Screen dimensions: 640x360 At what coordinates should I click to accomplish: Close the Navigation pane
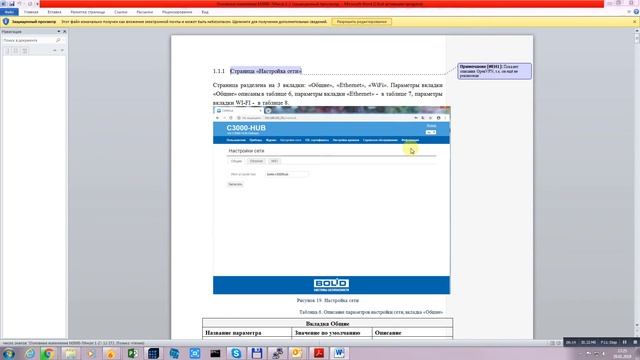64,31
